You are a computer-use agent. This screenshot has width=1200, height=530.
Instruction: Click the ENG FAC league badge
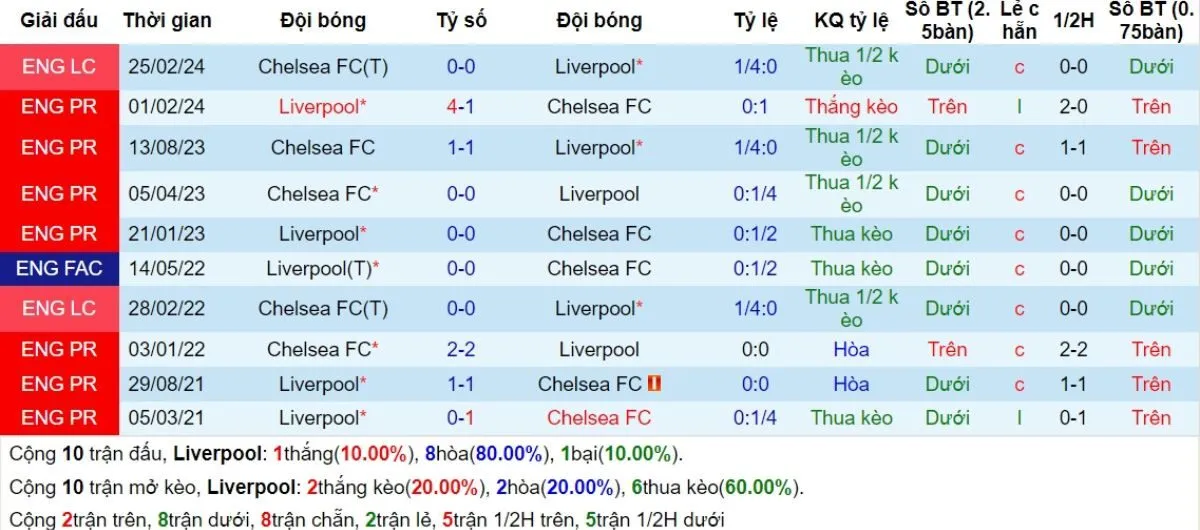(58, 268)
